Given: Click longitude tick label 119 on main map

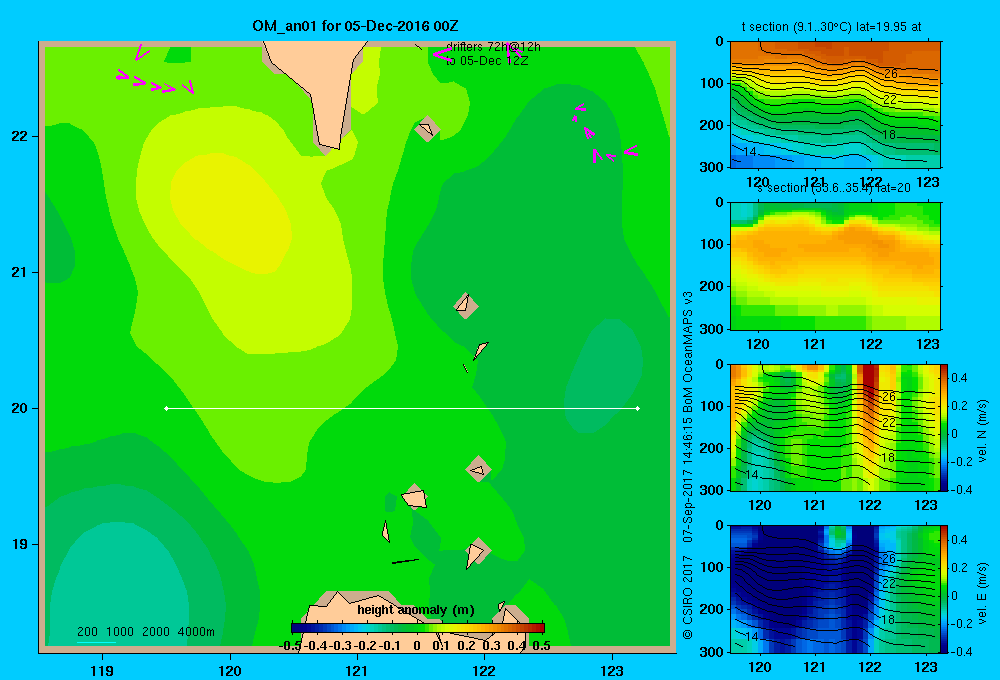Looking at the screenshot, I should coord(102,670).
